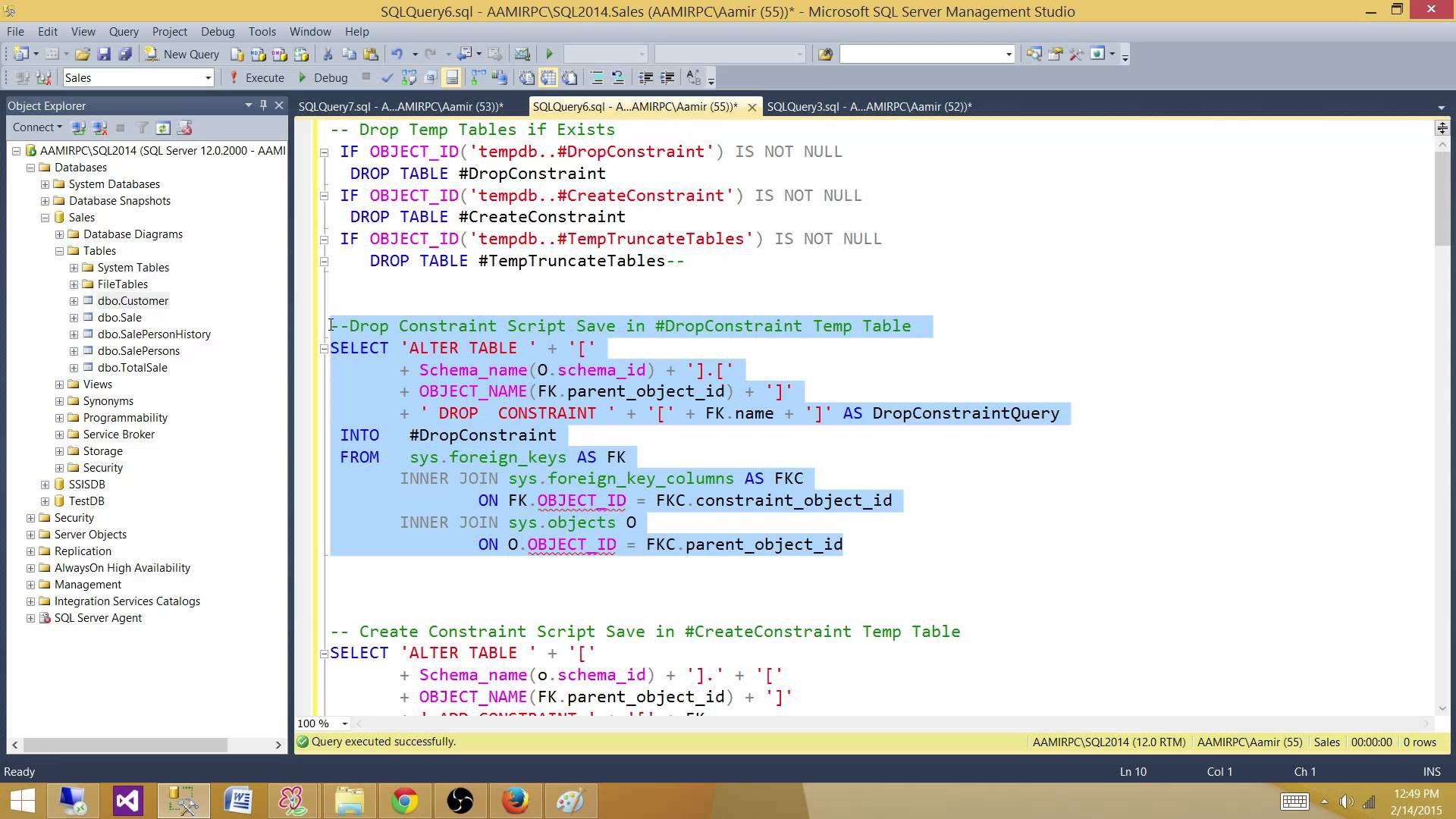Specify values for template parameters
This screenshot has height=819, width=1456.
point(694,77)
